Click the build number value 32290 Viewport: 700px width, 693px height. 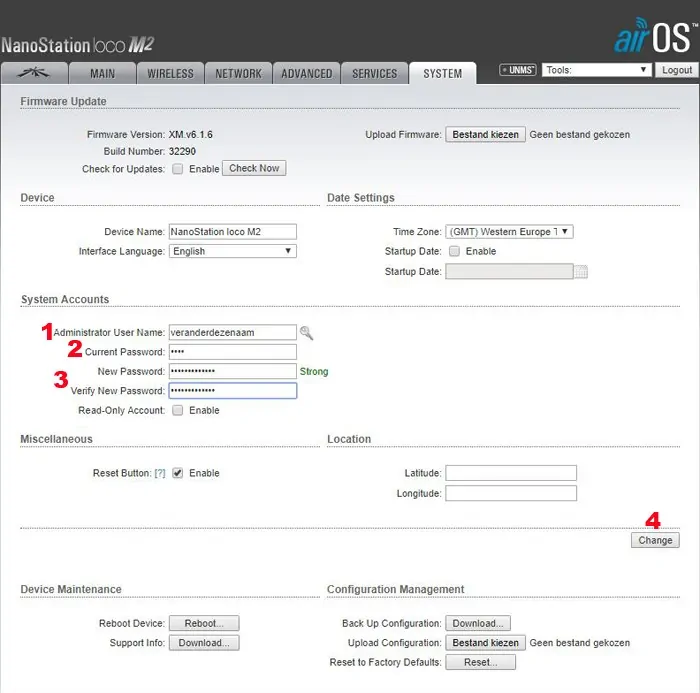point(182,151)
